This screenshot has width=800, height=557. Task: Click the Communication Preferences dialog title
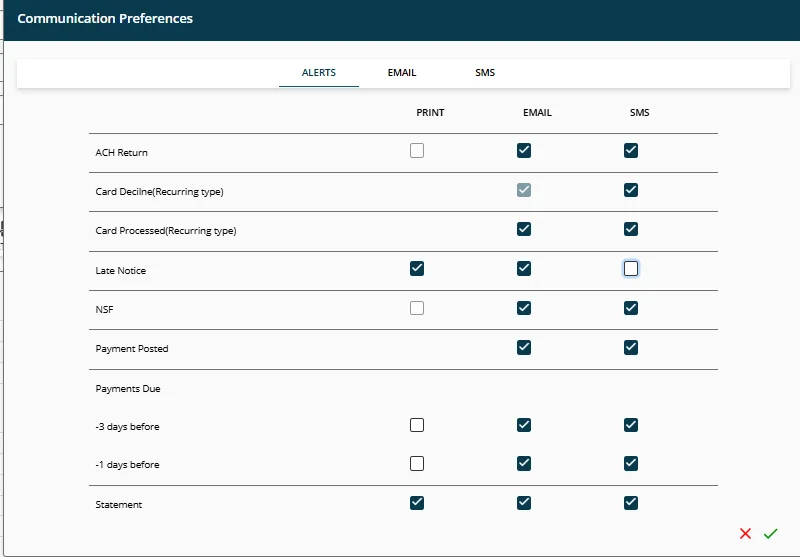click(x=105, y=18)
